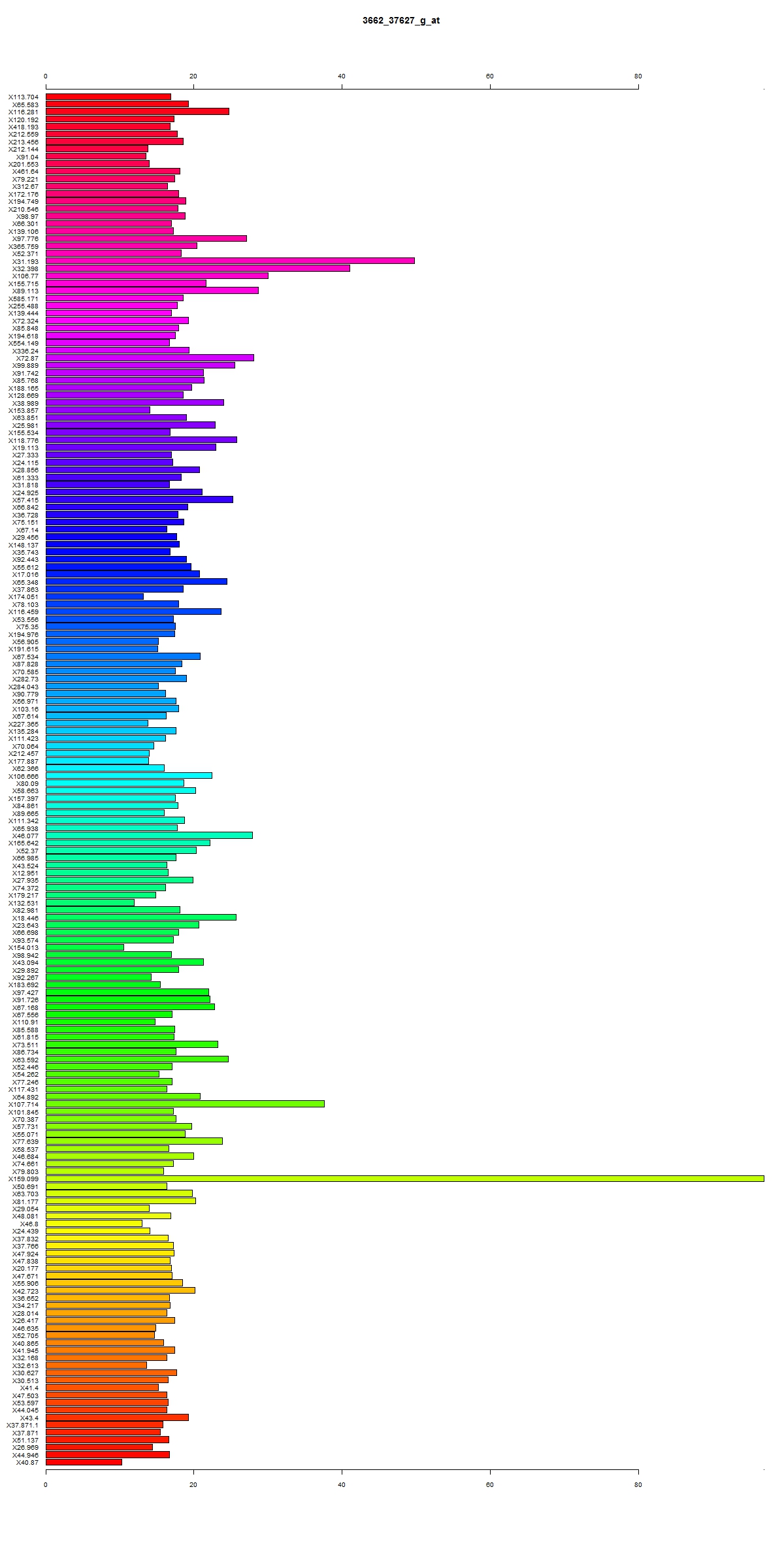Select the bar beside X26.969
Screen dimensions: 784x1568
click(99, 1447)
